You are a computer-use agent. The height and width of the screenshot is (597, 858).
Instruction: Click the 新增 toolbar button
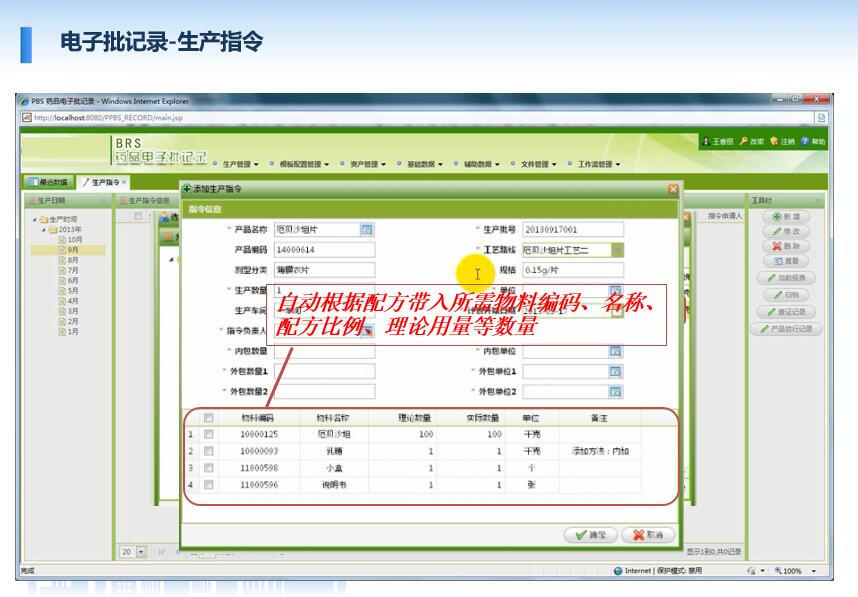(786, 217)
